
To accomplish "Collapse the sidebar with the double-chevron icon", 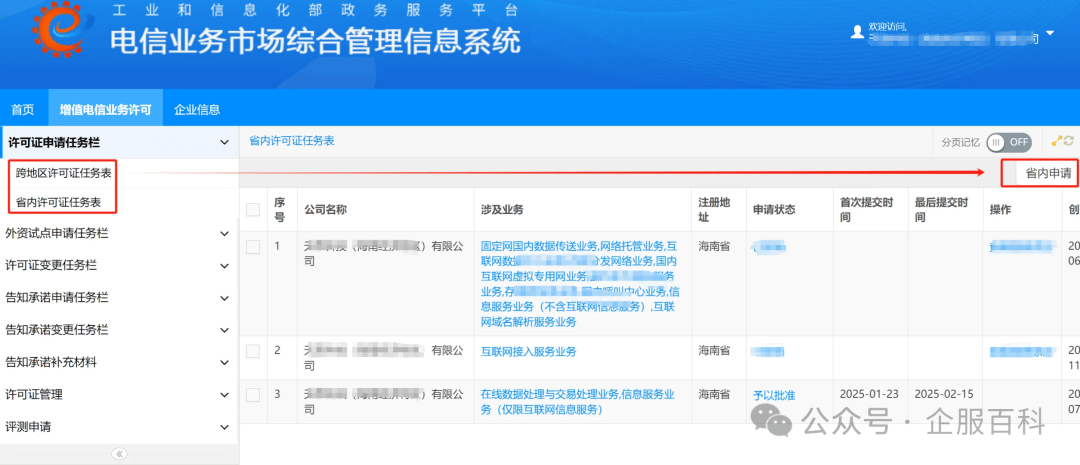I will pyautogui.click(x=119, y=454).
